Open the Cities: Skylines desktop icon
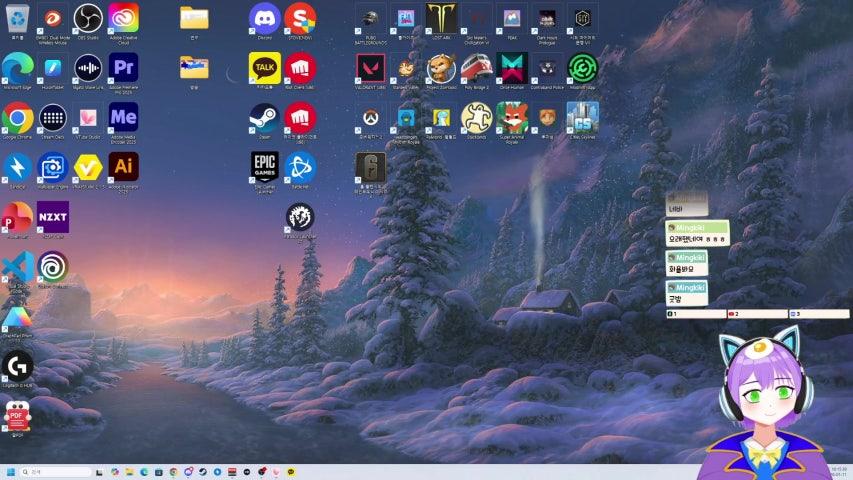 (x=582, y=118)
